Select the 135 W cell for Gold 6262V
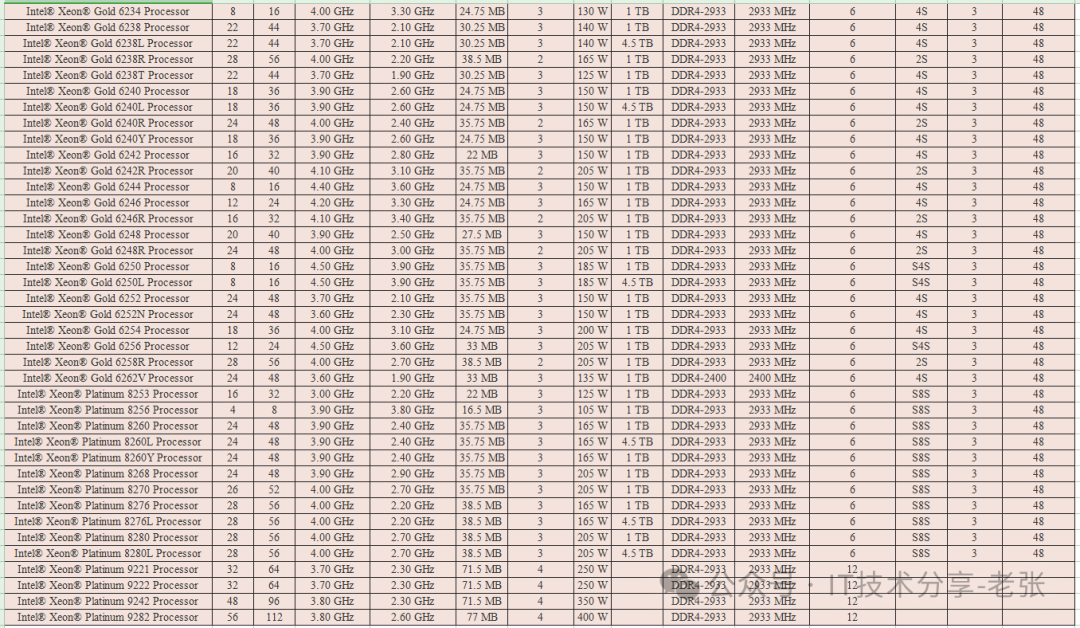This screenshot has height=628, width=1080. click(x=592, y=378)
